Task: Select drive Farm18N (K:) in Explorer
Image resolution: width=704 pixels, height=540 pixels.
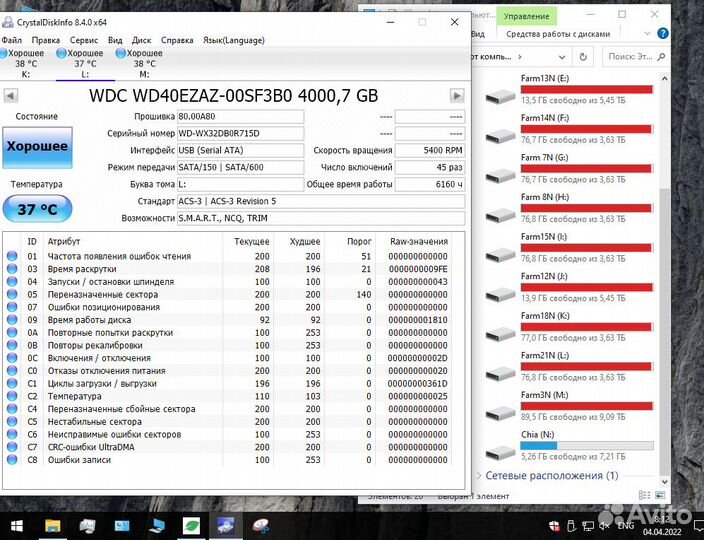Action: (x=569, y=327)
